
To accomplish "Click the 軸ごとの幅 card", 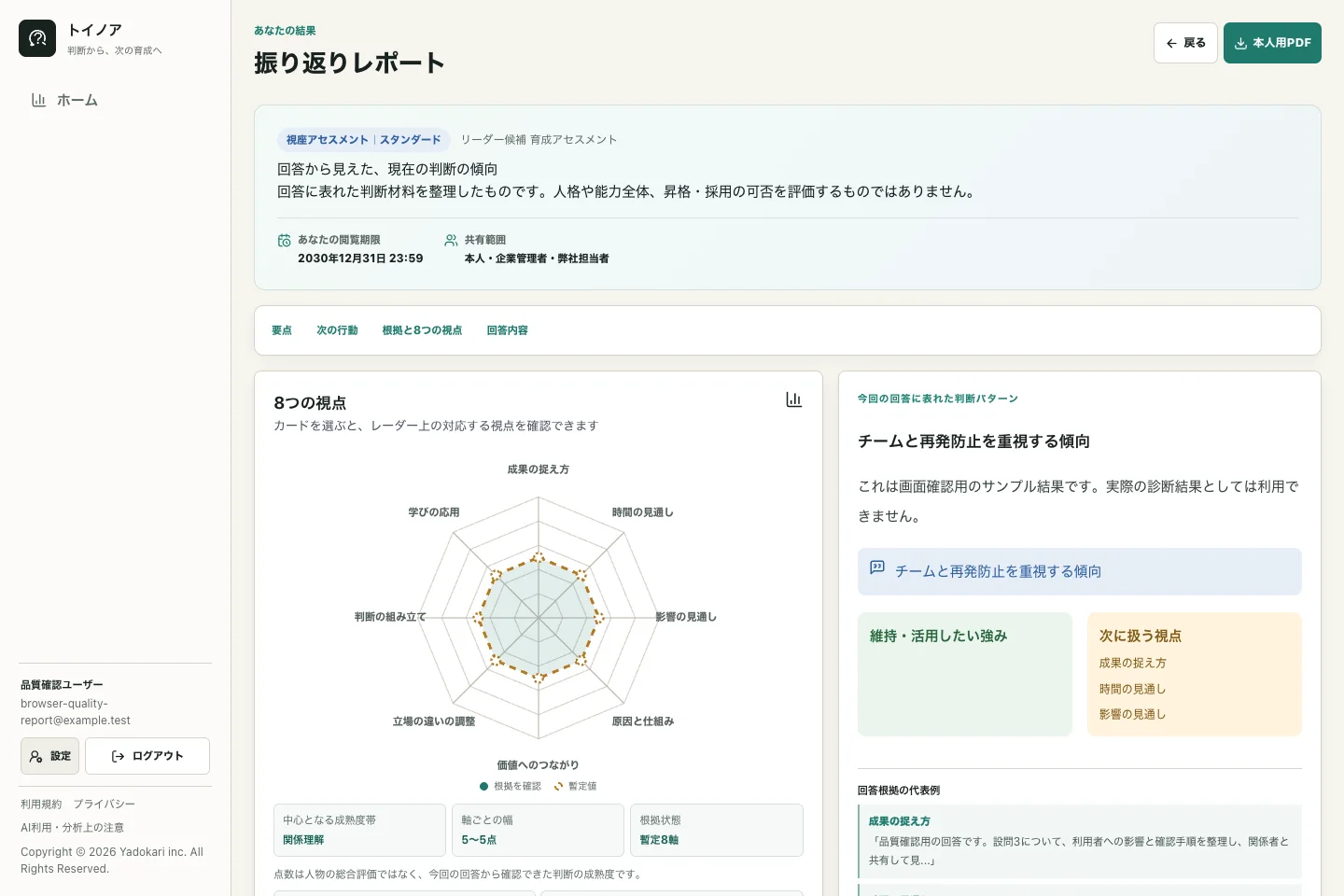I will 538,830.
